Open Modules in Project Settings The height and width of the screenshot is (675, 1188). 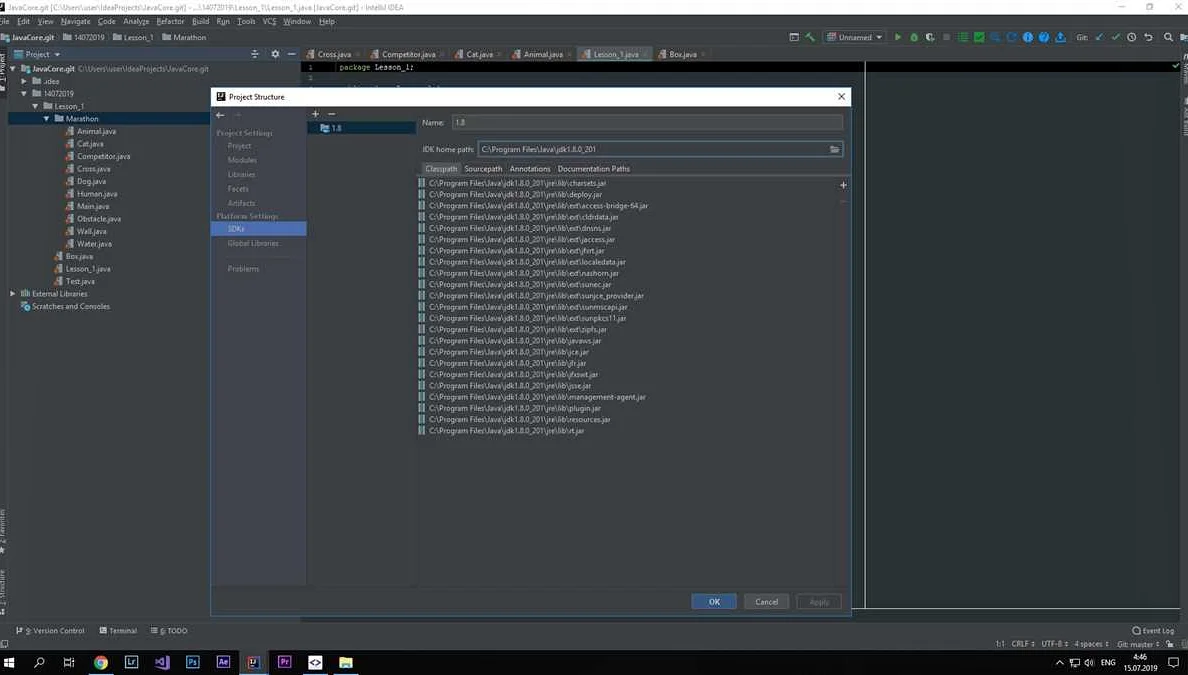[x=242, y=160]
